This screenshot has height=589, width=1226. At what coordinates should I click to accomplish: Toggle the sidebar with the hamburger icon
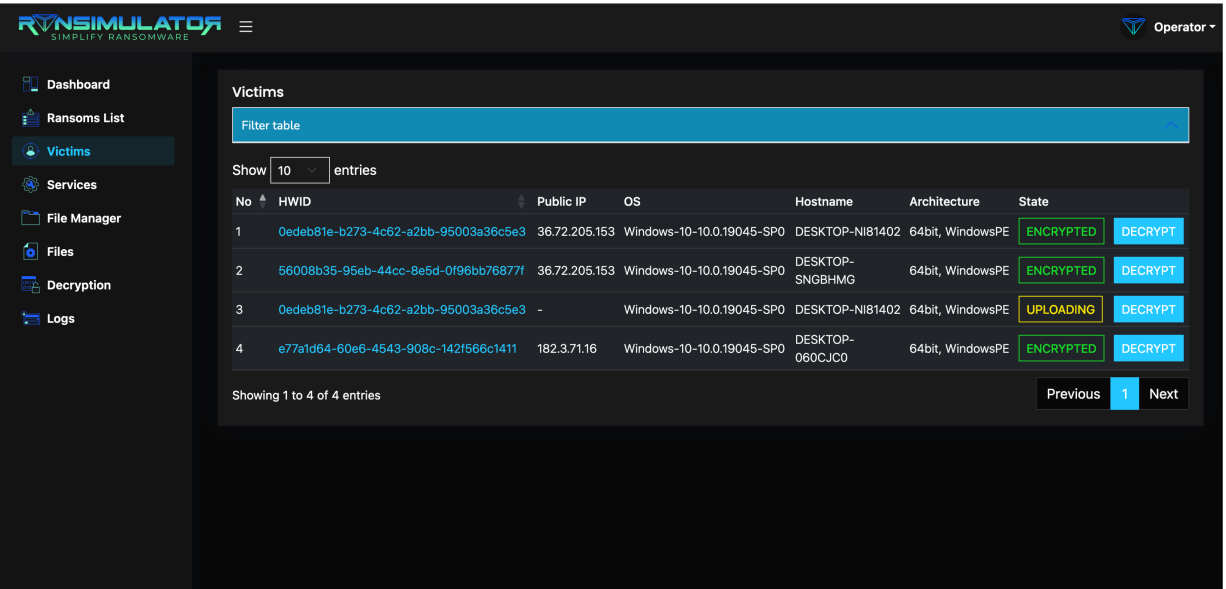245,27
